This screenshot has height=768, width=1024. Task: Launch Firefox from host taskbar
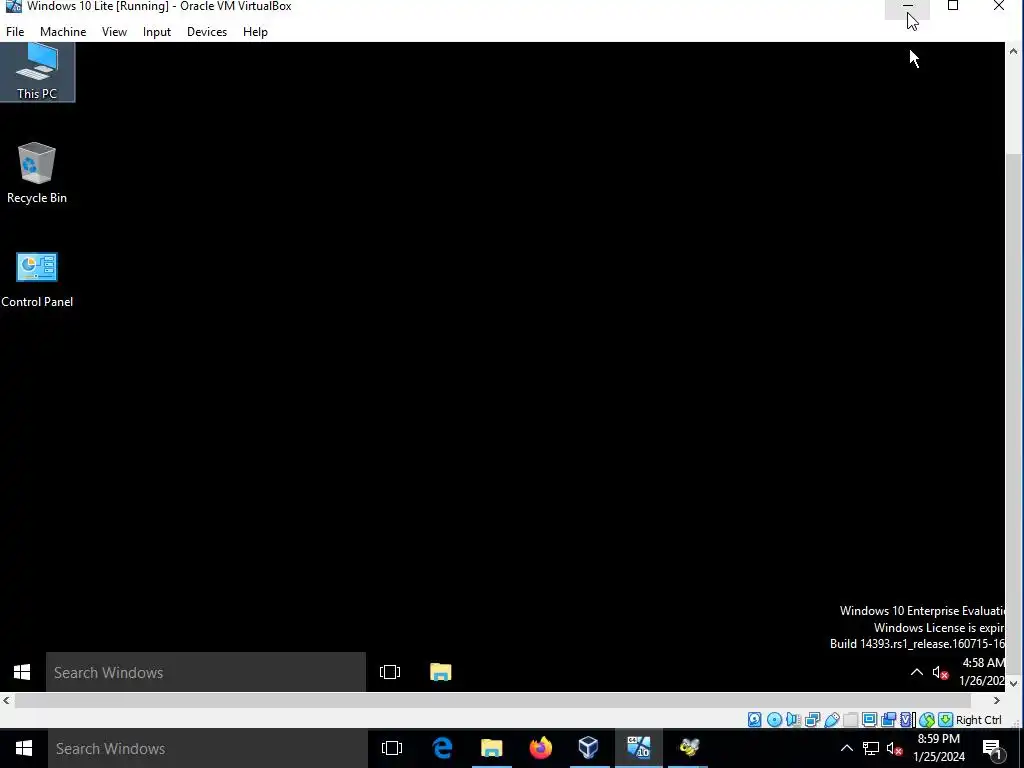tap(541, 748)
